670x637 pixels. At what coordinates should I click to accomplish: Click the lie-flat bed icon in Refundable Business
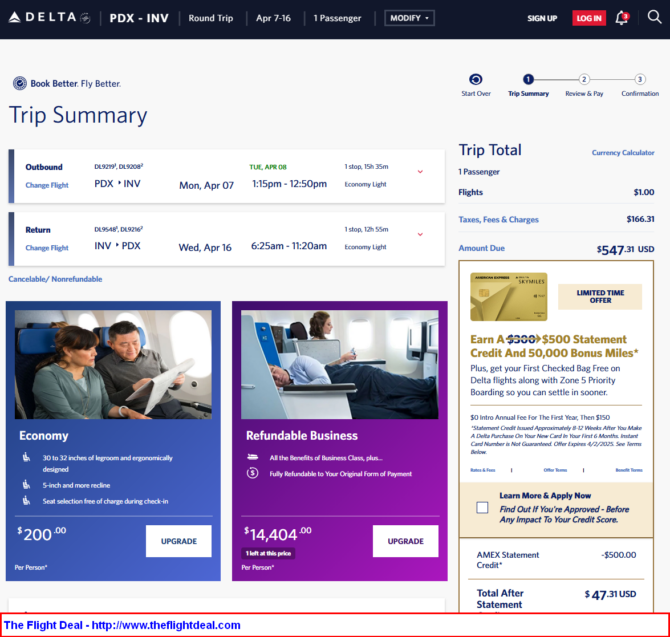(253, 457)
